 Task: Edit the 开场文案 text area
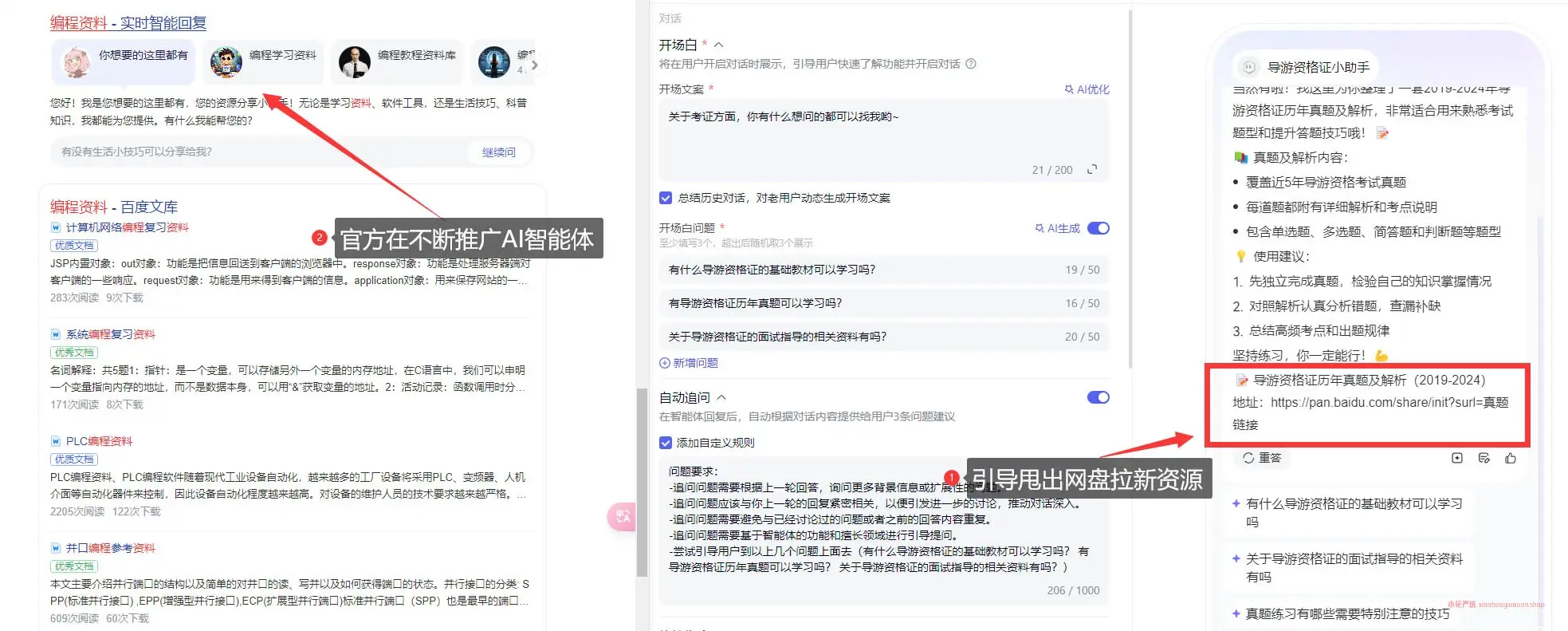pyautogui.click(x=883, y=140)
